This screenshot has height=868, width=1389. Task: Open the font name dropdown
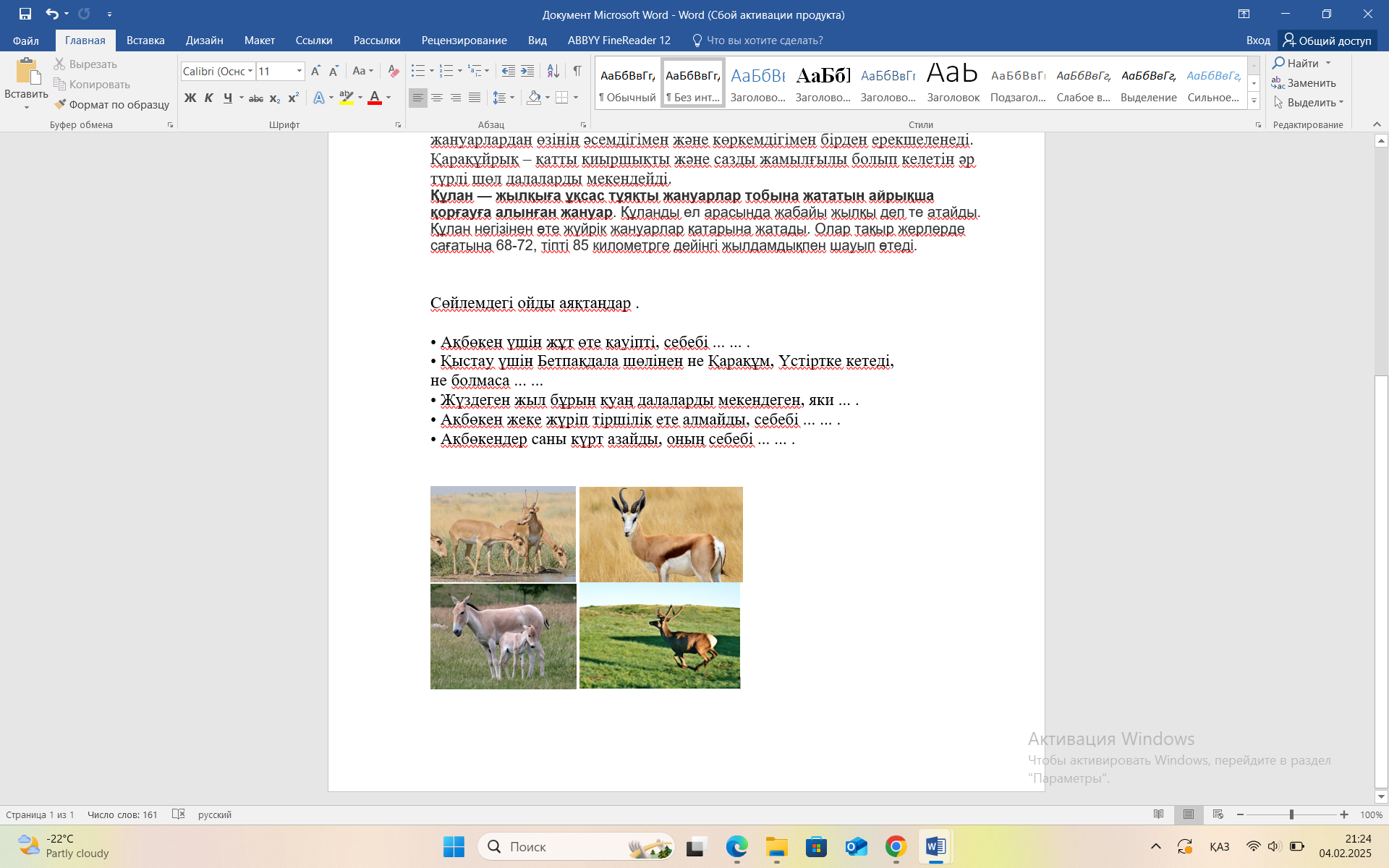pyautogui.click(x=250, y=71)
